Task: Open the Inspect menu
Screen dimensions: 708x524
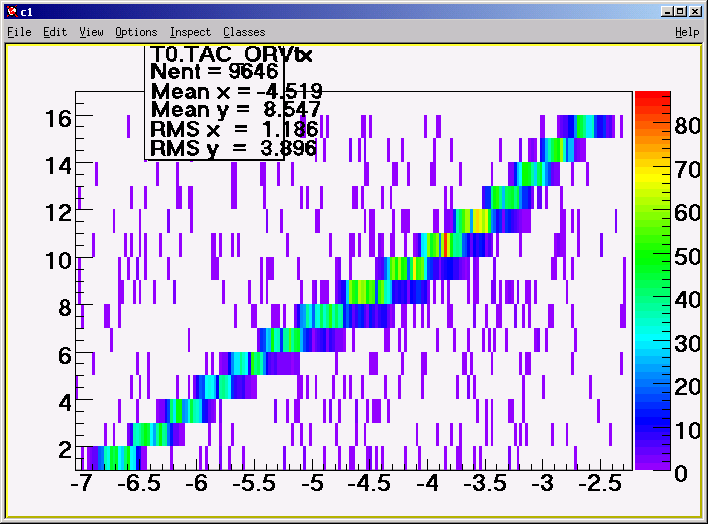Action: [190, 32]
